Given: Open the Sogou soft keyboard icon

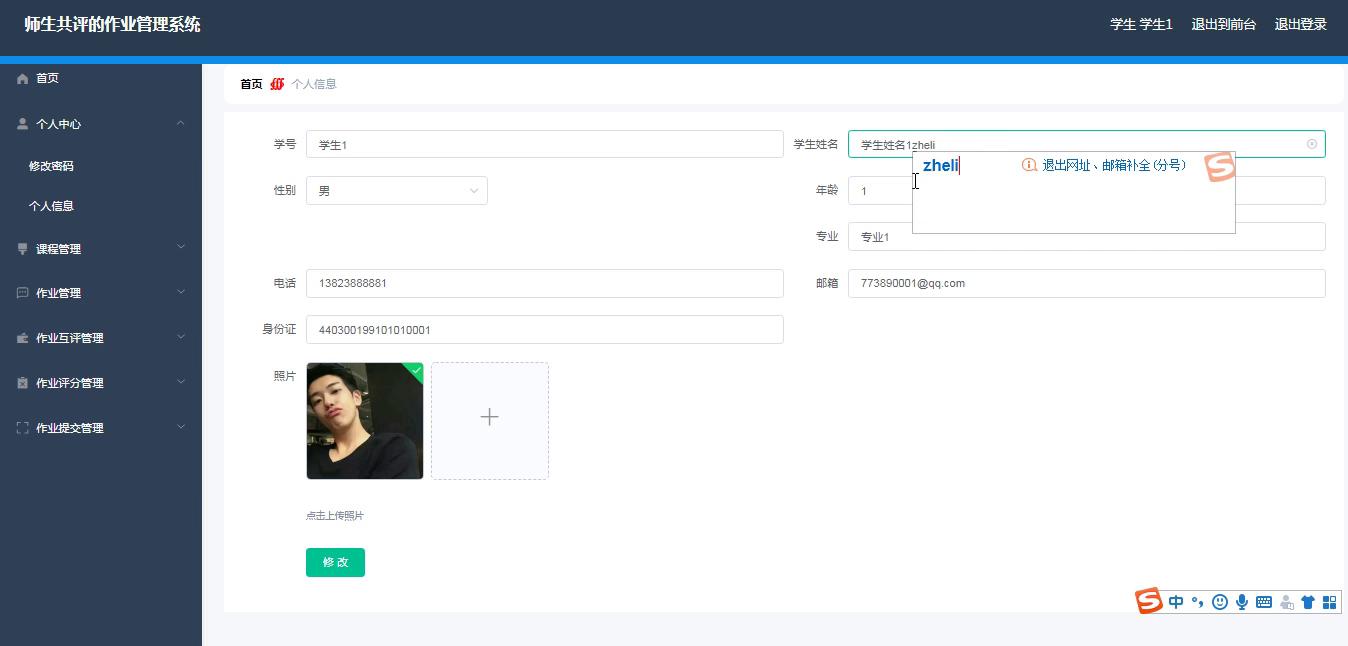Looking at the screenshot, I should tap(1263, 602).
